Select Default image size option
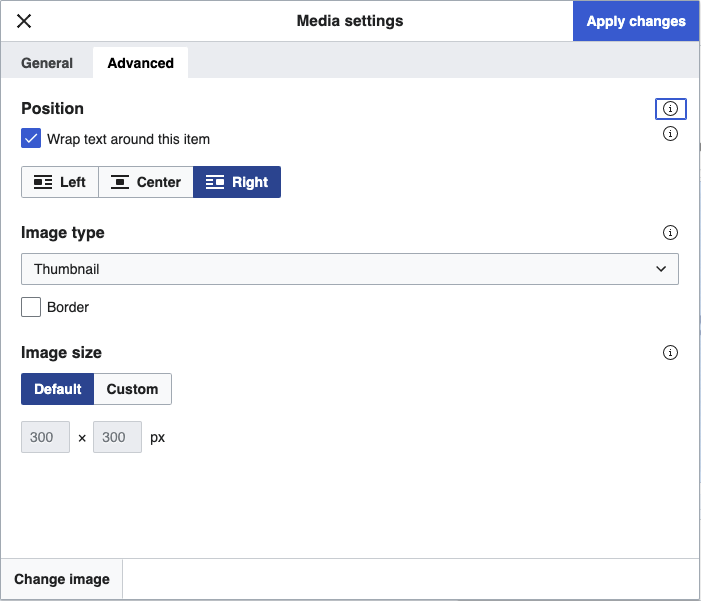 point(58,389)
